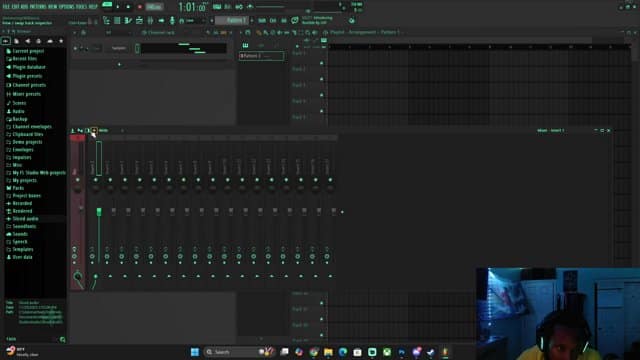640x360 pixels.
Task: Add a channel with the plus button
Action: 119,64
